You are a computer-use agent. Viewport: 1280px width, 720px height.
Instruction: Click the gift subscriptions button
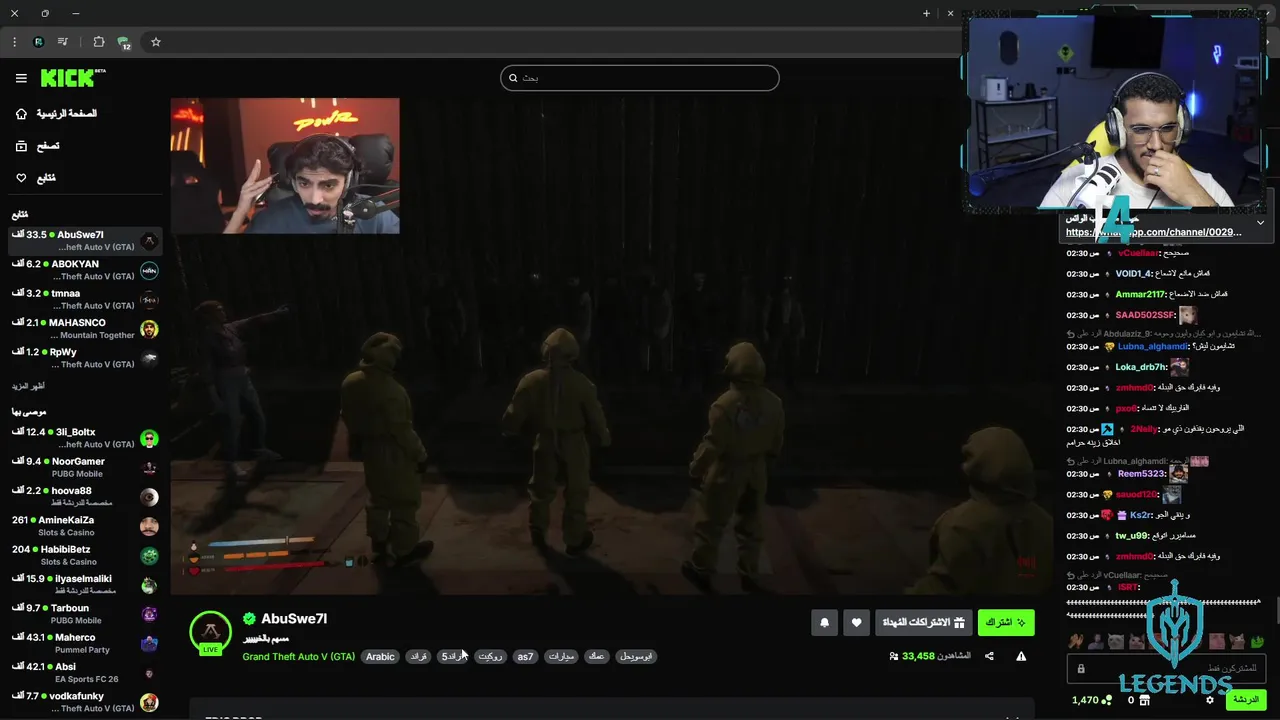pos(923,623)
